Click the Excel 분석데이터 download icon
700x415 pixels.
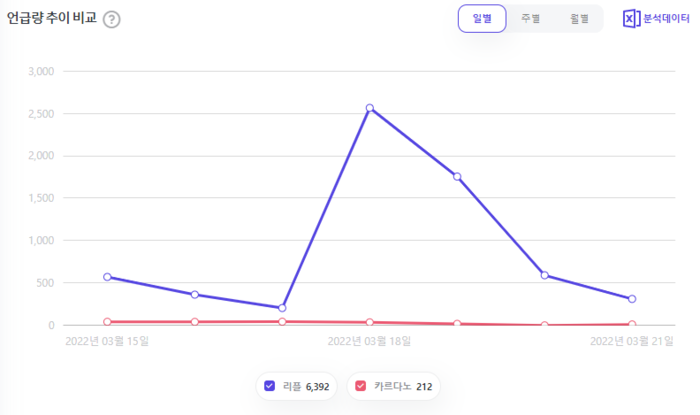point(630,19)
